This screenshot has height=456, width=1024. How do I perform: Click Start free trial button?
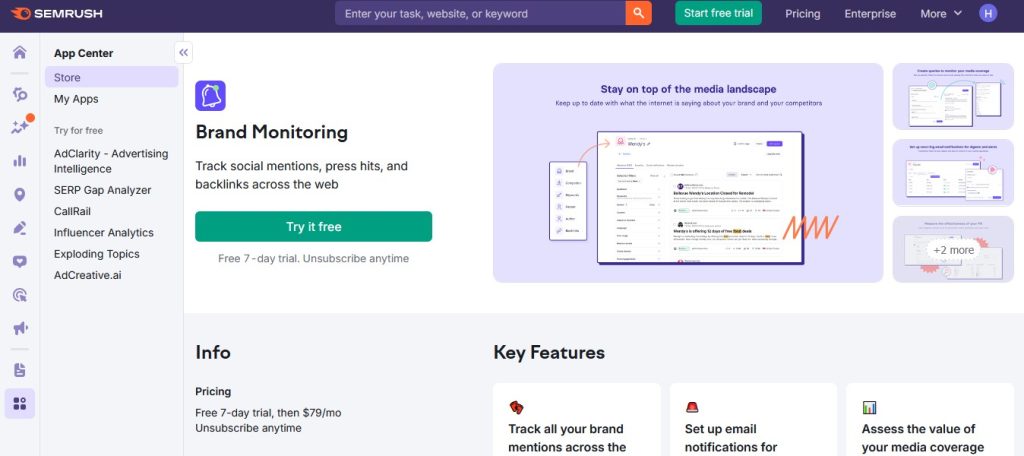tap(718, 13)
